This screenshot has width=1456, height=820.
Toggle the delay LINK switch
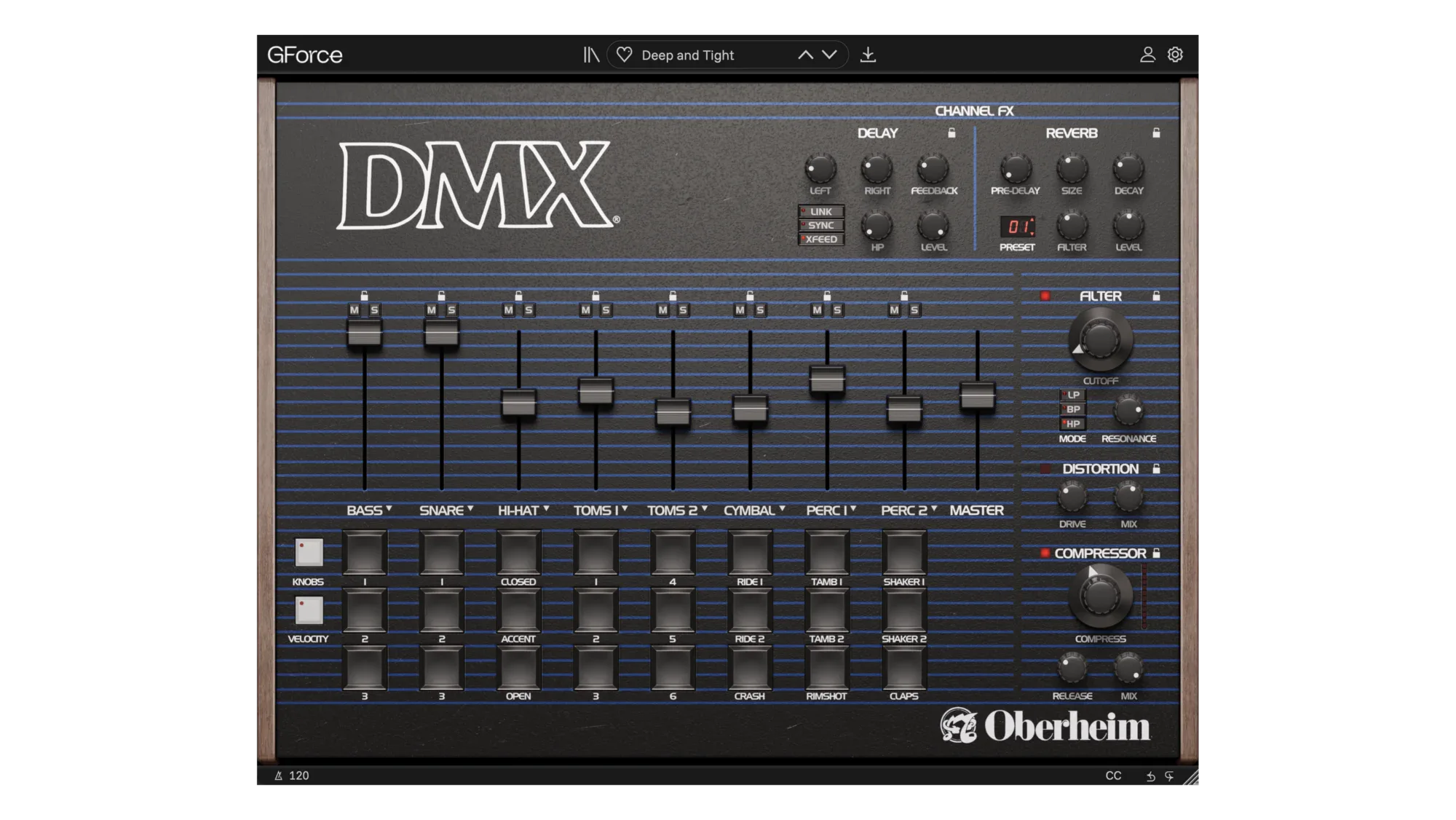[x=821, y=211]
